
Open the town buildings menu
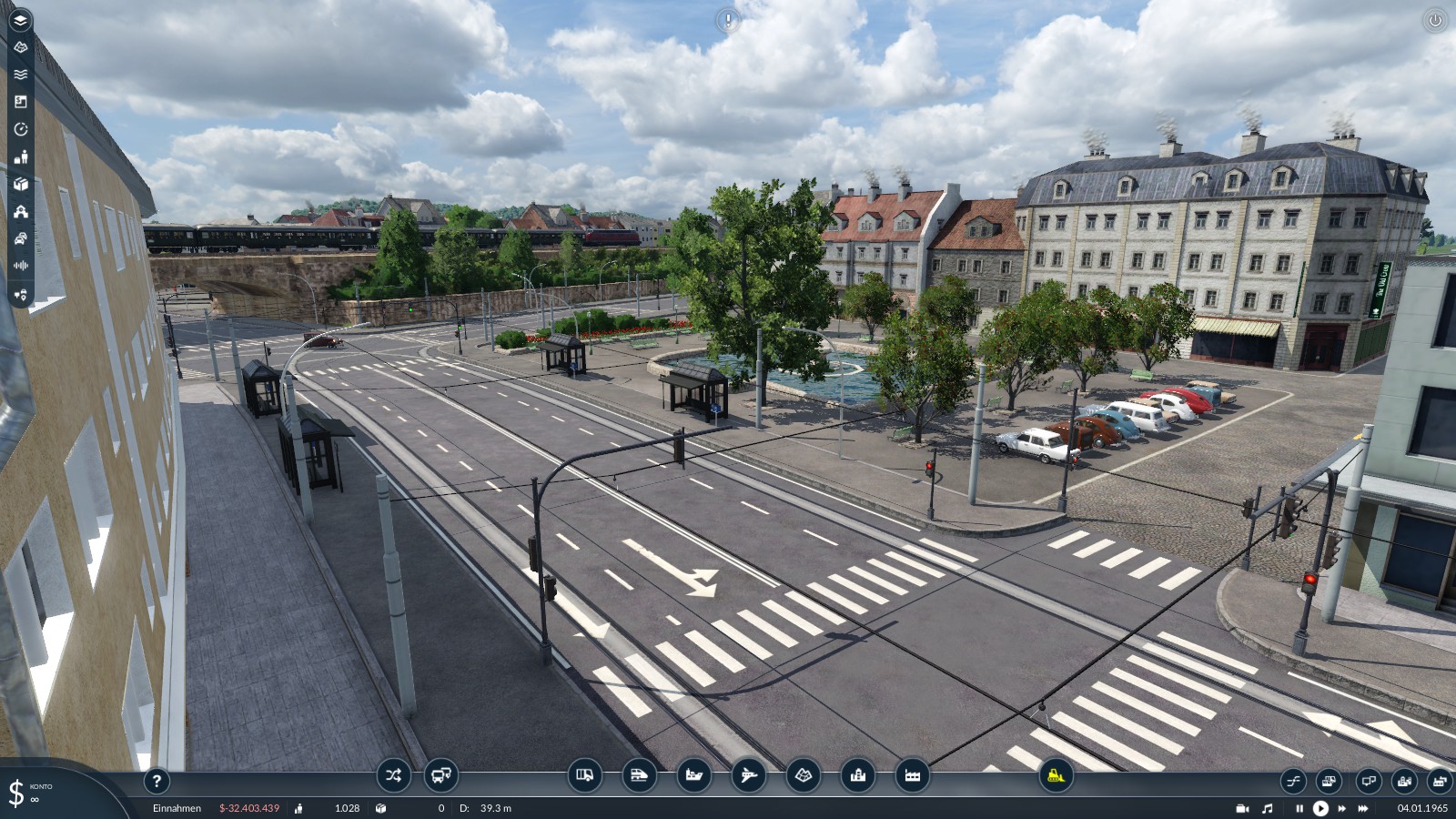pos(858,776)
